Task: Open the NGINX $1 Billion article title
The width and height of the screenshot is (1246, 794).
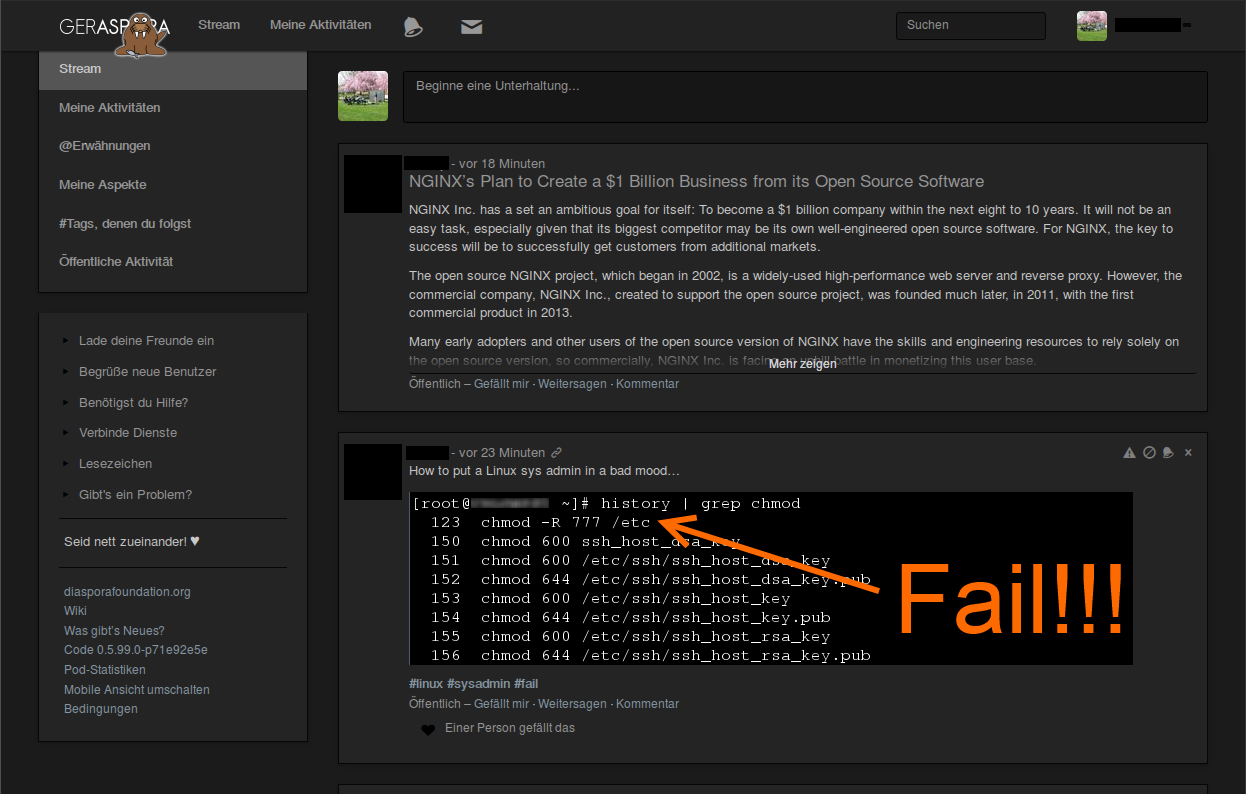Action: 696,182
